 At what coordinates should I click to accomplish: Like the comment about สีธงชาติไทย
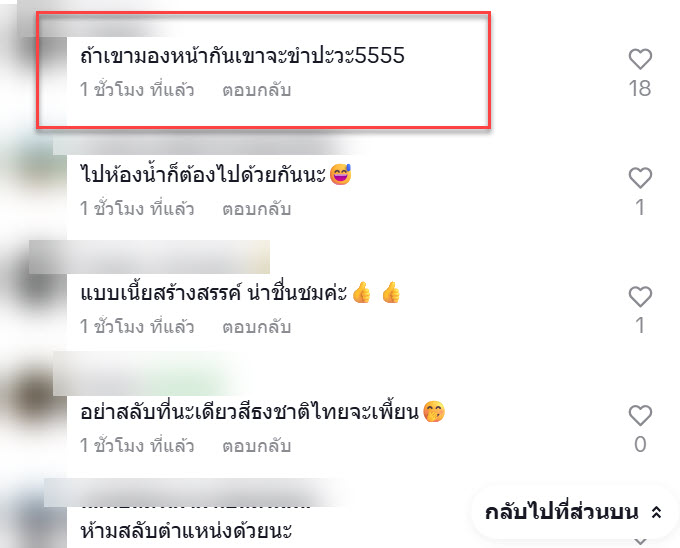(x=640, y=415)
